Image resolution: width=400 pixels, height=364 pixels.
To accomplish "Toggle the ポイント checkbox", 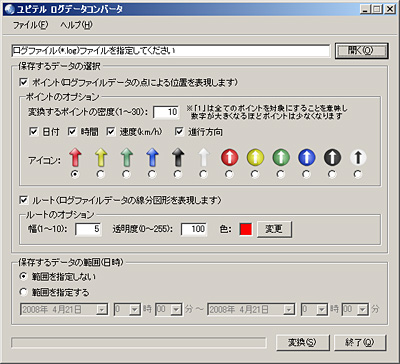I will point(24,82).
